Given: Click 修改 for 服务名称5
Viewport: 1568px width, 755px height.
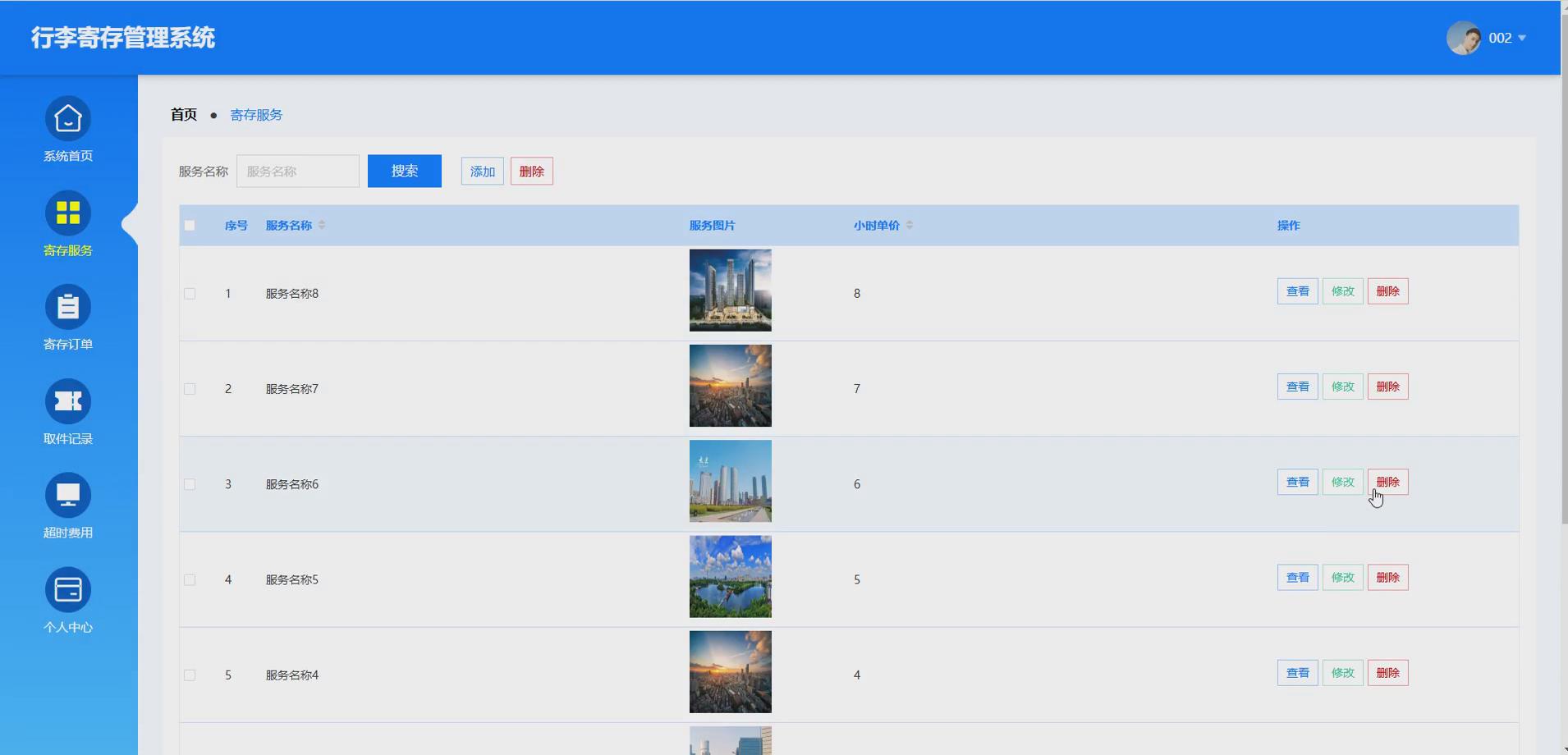Looking at the screenshot, I should point(1343,578).
